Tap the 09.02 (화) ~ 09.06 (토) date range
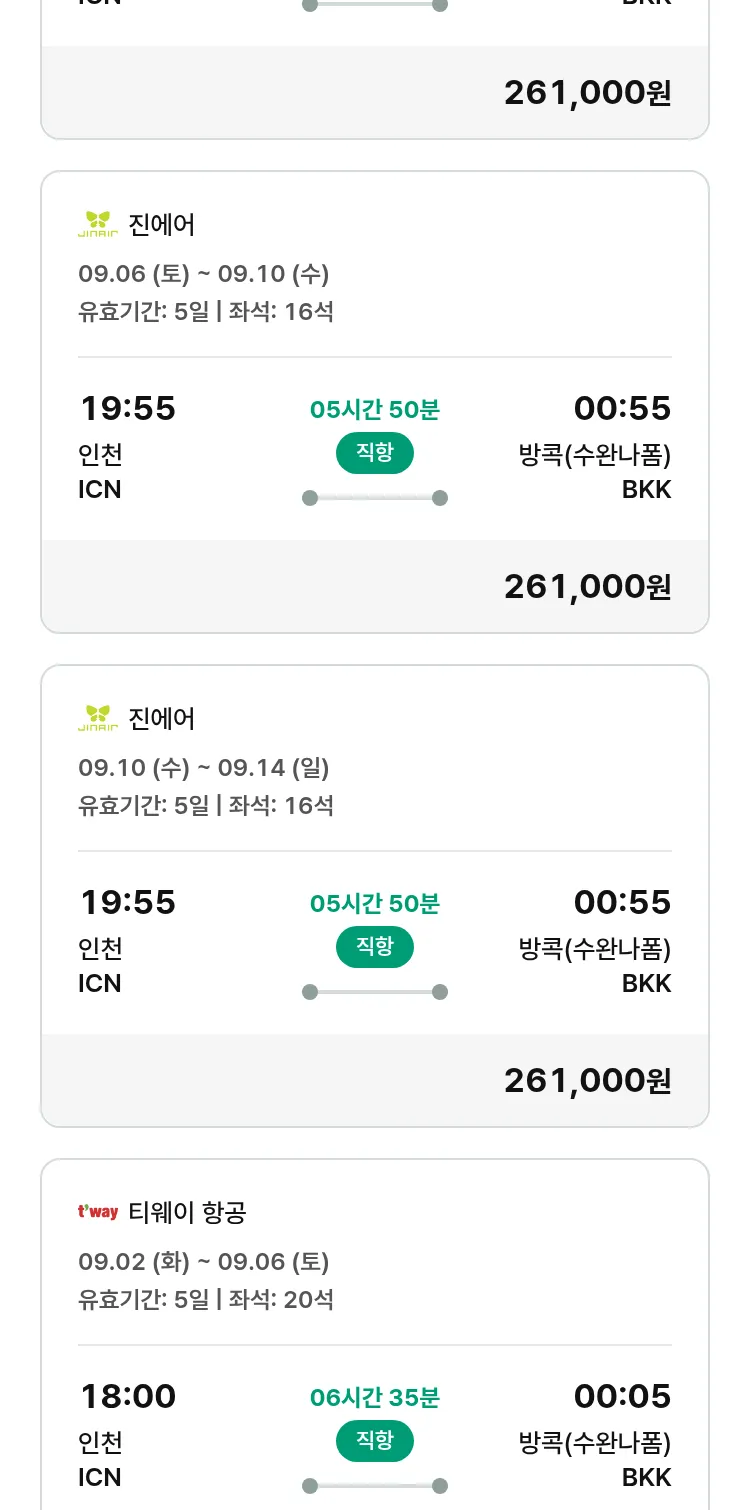Image resolution: width=750 pixels, height=1510 pixels. click(204, 1262)
